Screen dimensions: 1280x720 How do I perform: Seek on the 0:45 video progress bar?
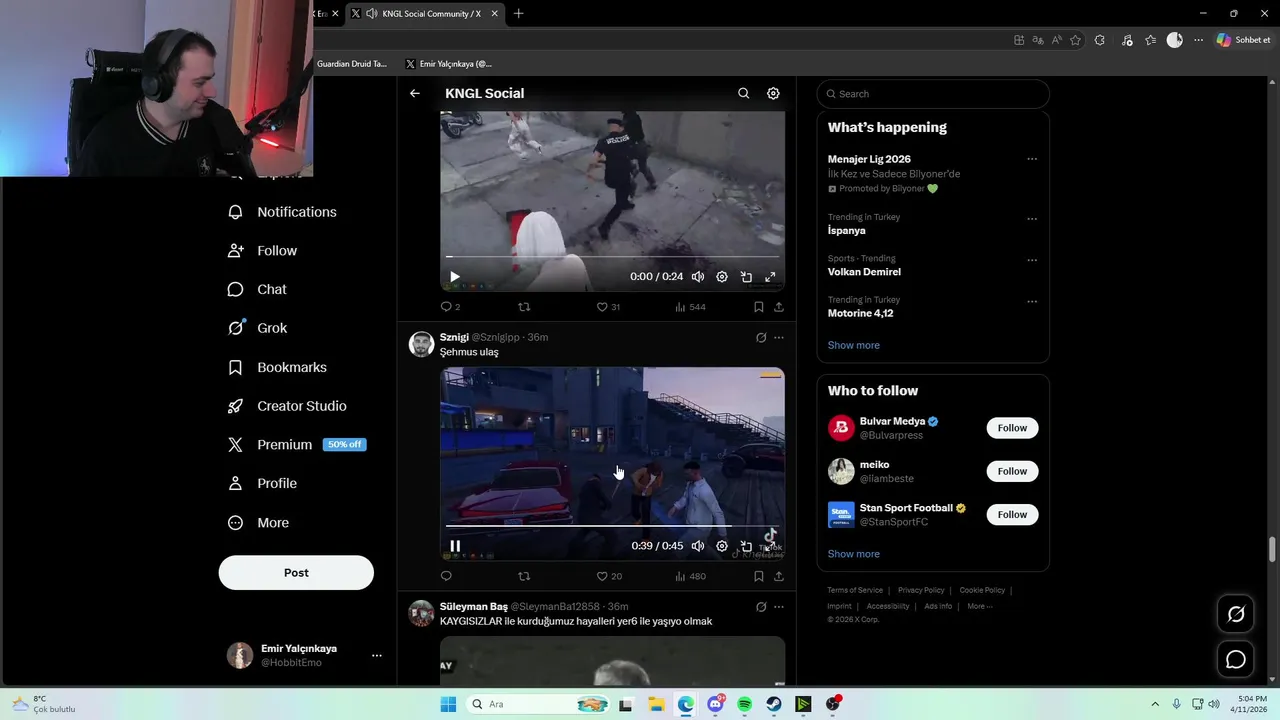tap(612, 525)
